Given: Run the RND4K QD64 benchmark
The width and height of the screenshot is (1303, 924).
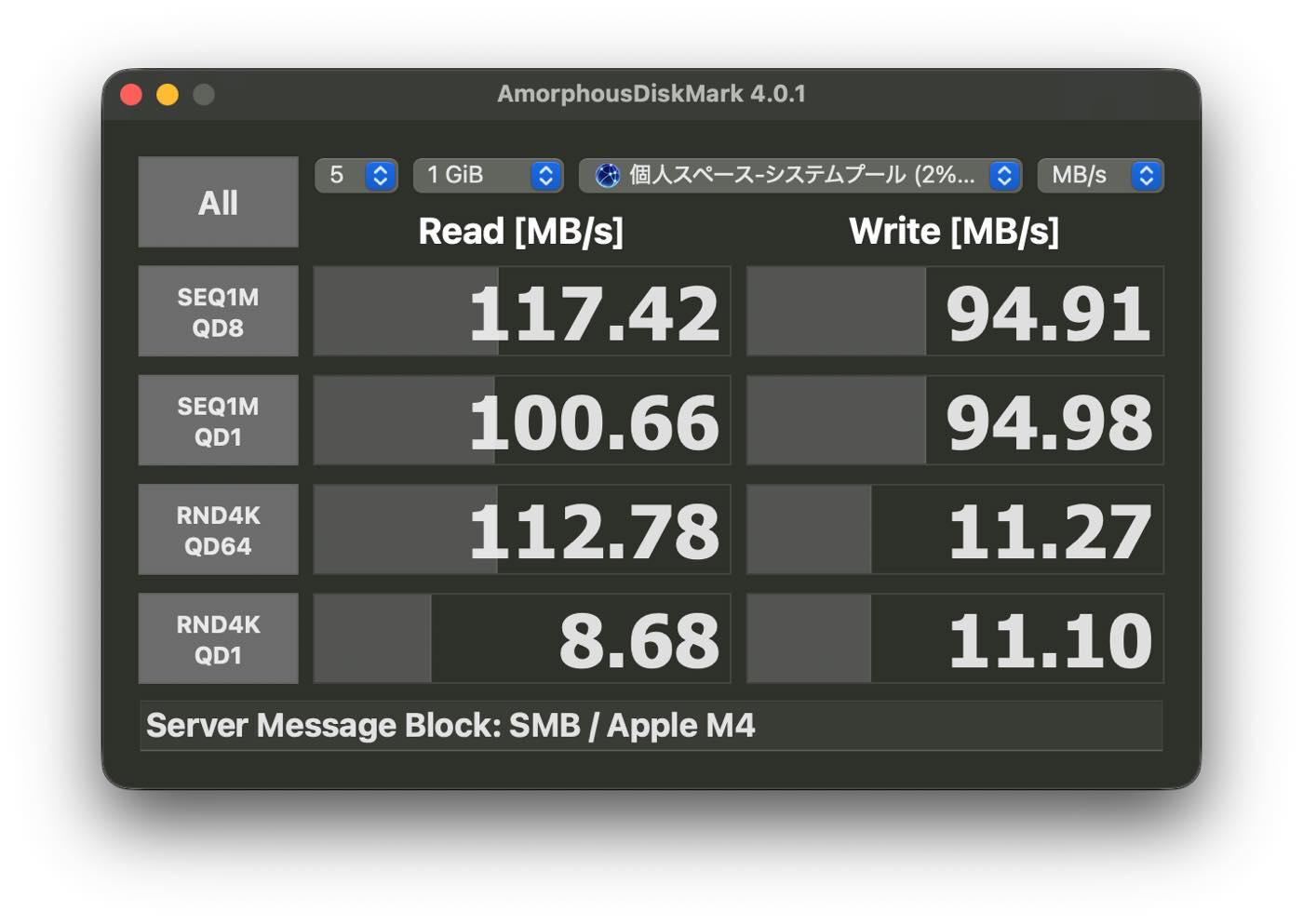Looking at the screenshot, I should [218, 529].
